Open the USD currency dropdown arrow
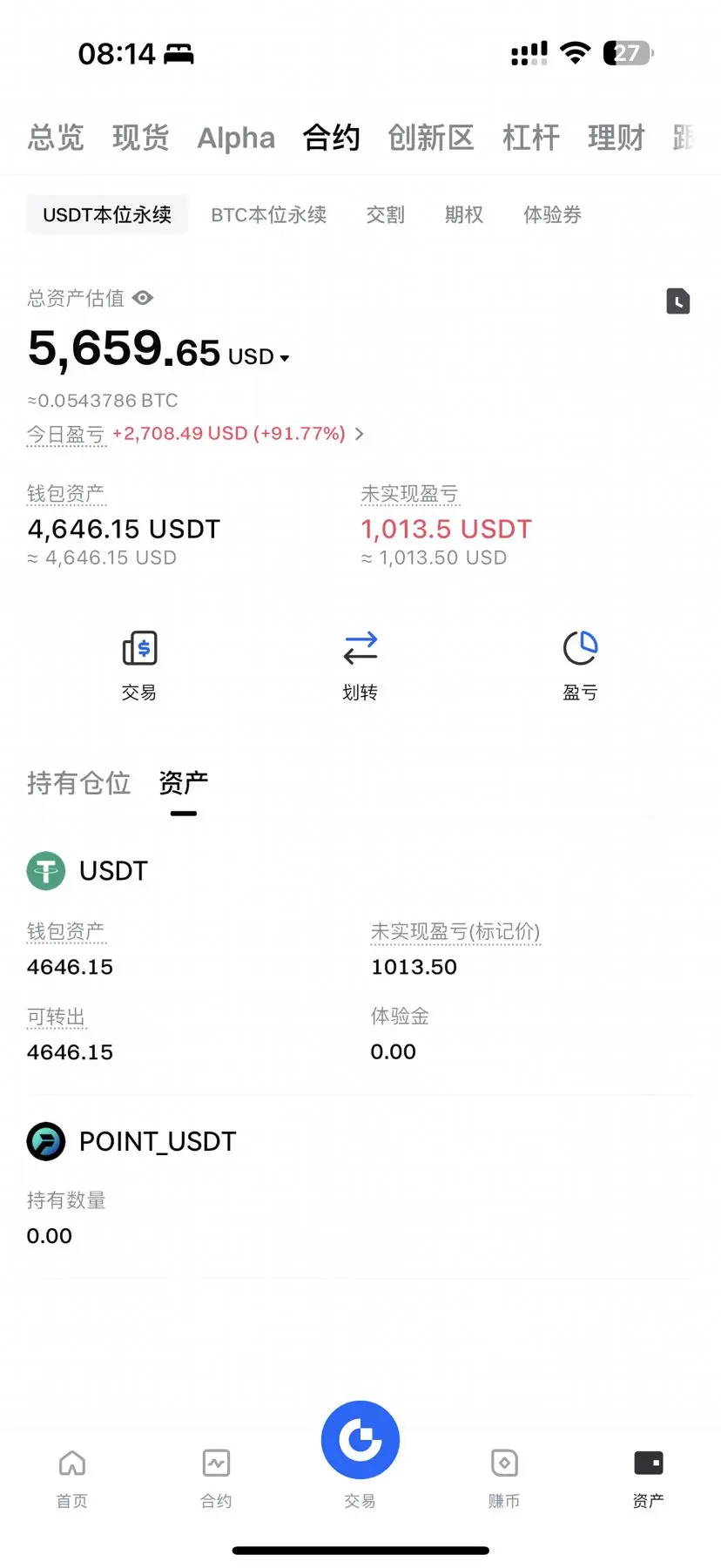 [x=284, y=358]
